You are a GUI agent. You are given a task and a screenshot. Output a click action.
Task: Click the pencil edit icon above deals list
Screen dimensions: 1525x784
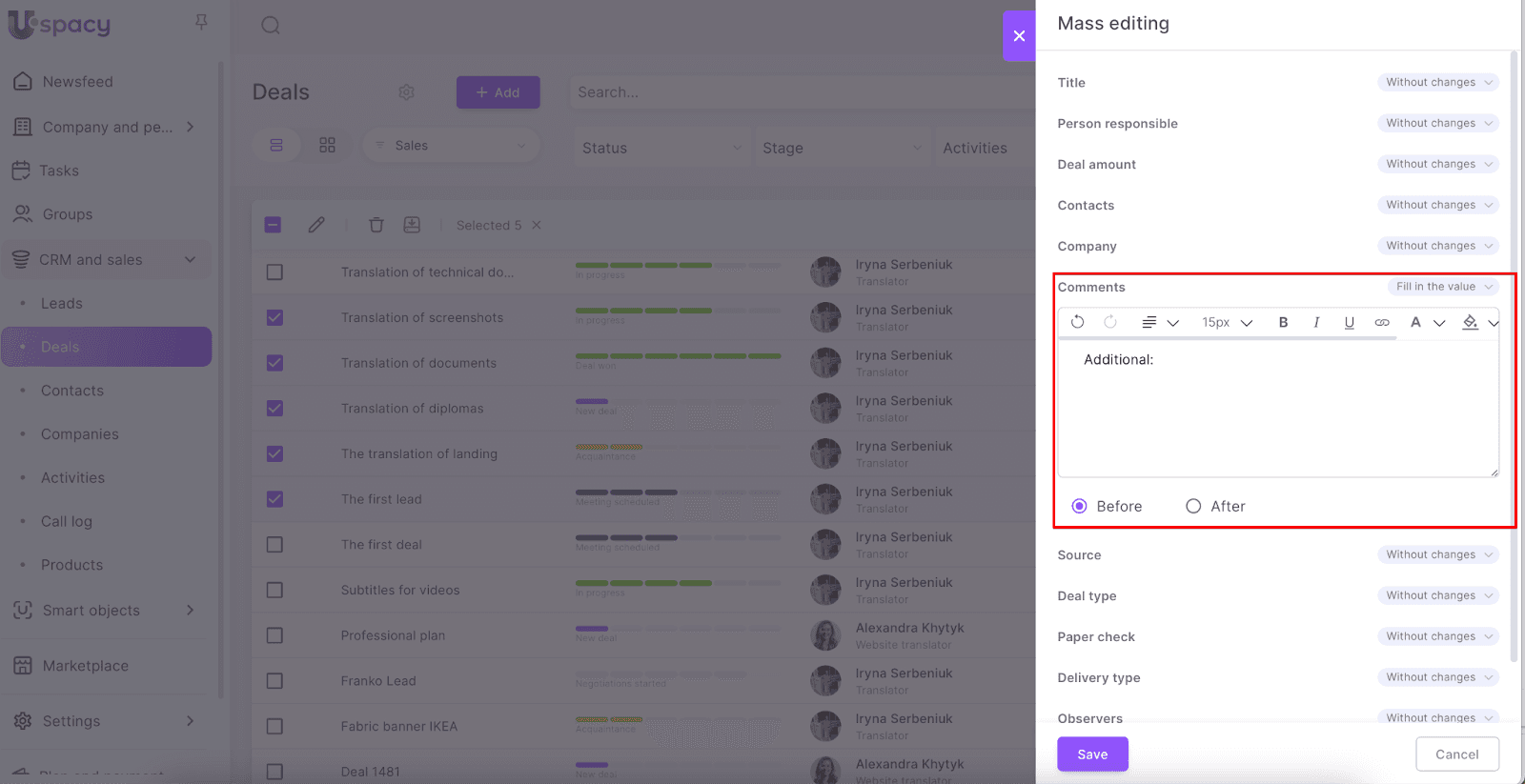(316, 225)
